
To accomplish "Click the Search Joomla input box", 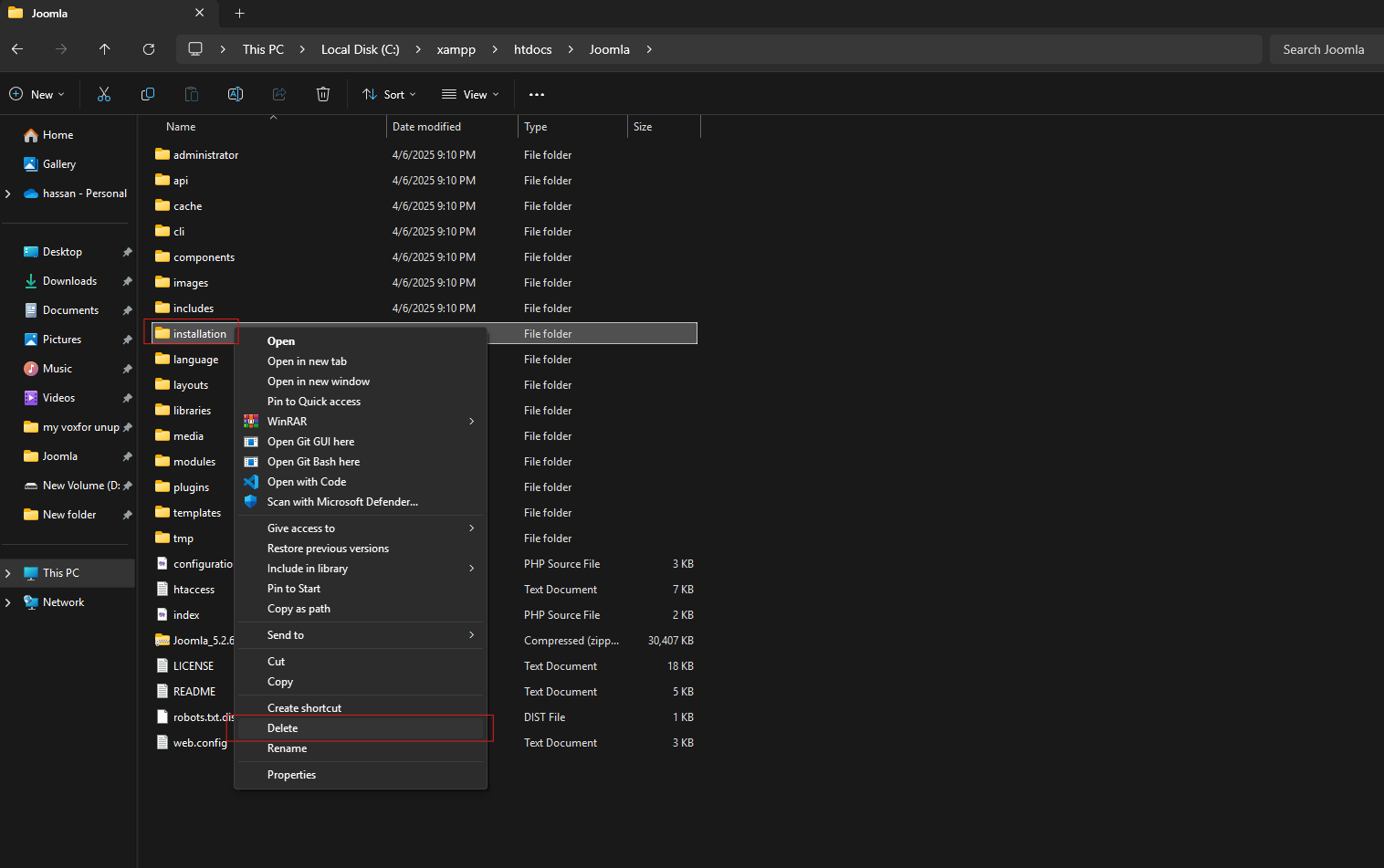I will 1323,49.
